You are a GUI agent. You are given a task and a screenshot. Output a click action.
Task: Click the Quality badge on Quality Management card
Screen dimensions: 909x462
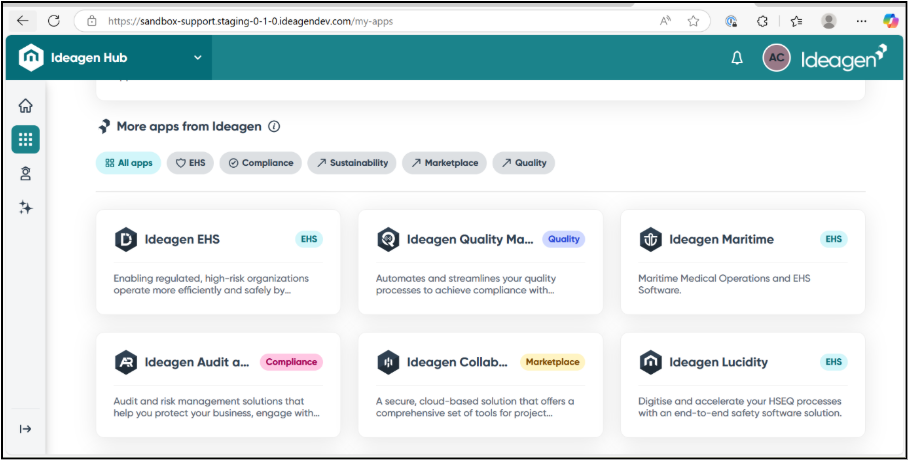click(x=563, y=239)
